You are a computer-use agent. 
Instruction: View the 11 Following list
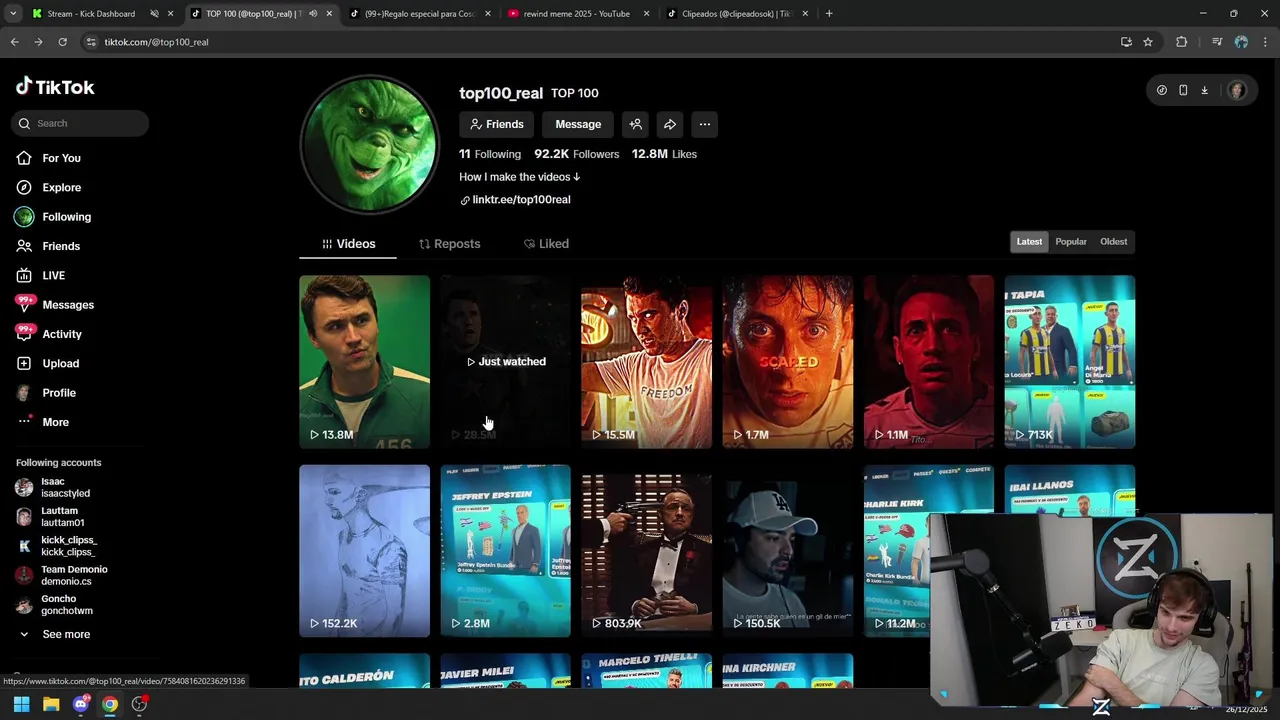click(x=490, y=154)
